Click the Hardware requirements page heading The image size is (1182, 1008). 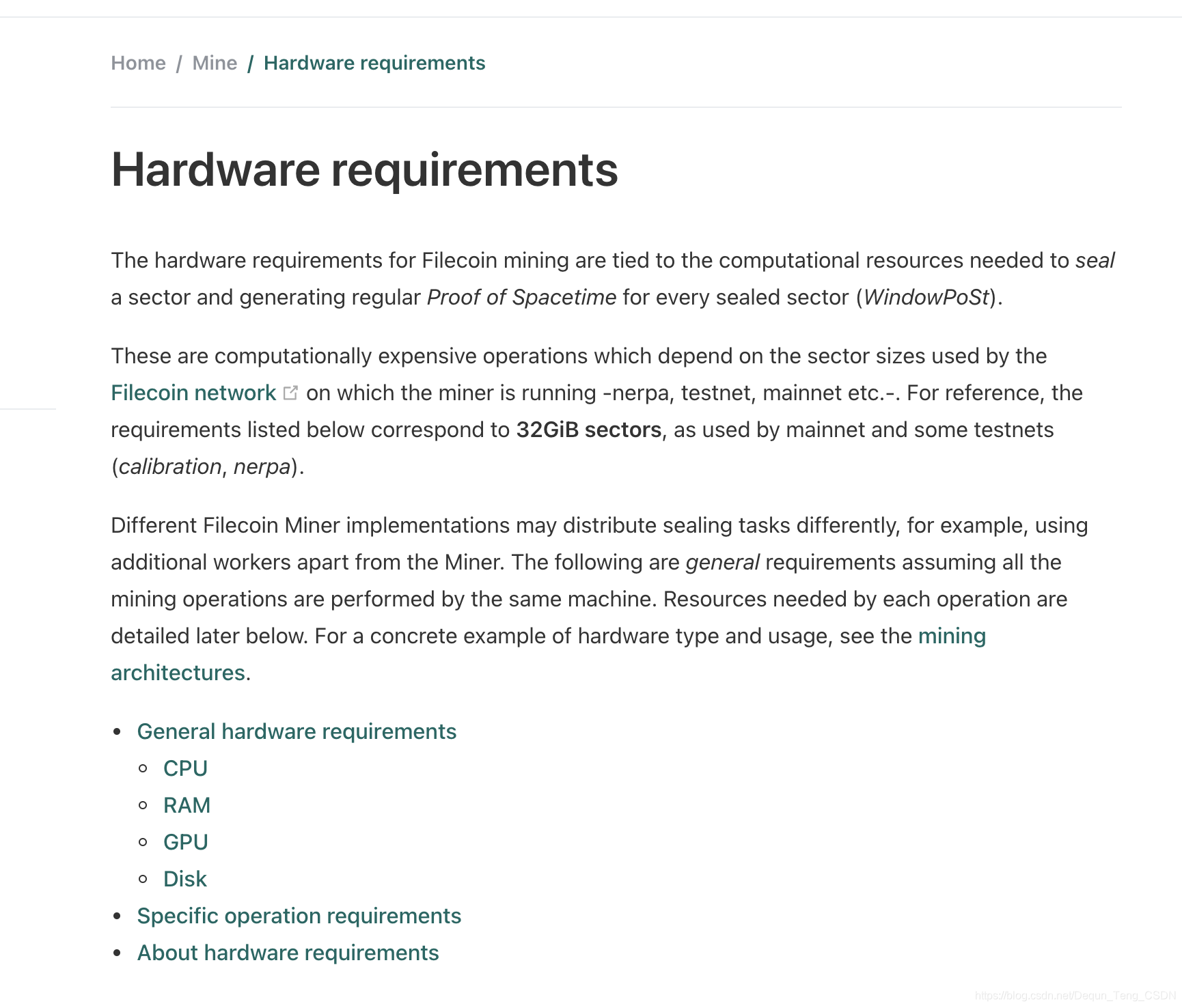pos(365,170)
